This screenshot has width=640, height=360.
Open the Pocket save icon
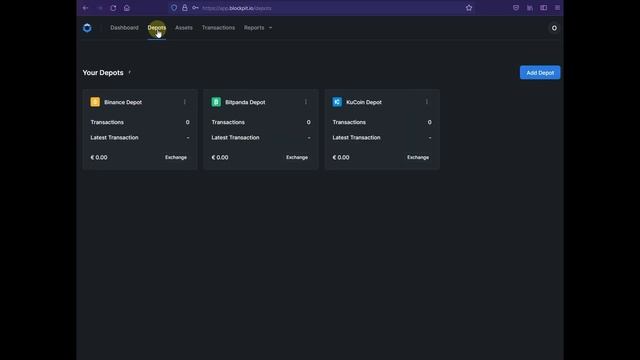516,8
